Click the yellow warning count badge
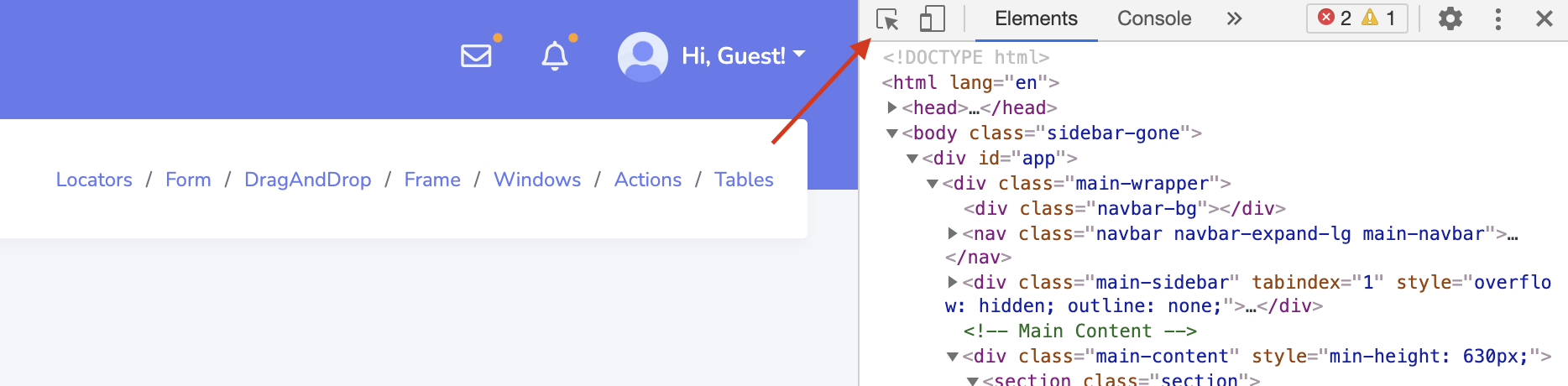The image size is (1568, 386). (x=1379, y=18)
